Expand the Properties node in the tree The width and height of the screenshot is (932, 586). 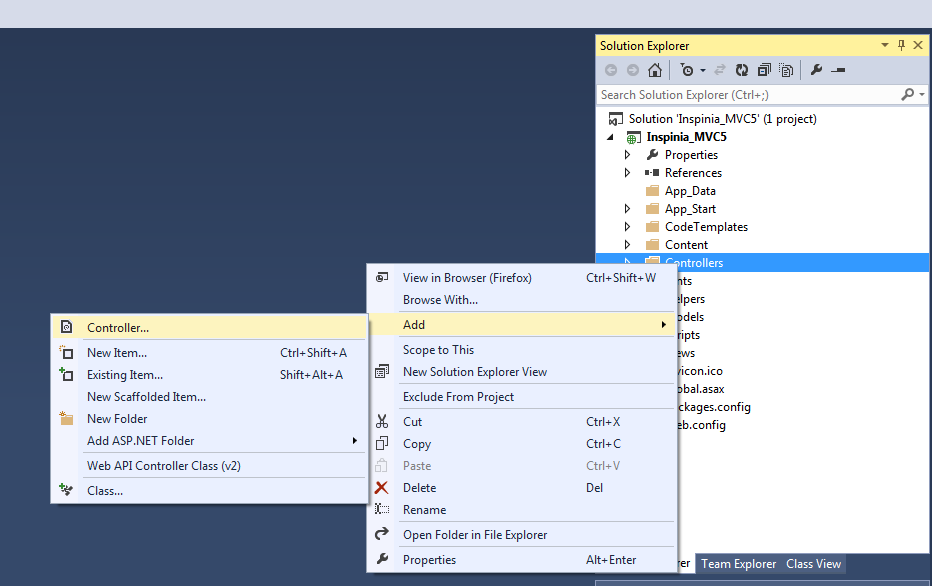pyautogui.click(x=627, y=155)
